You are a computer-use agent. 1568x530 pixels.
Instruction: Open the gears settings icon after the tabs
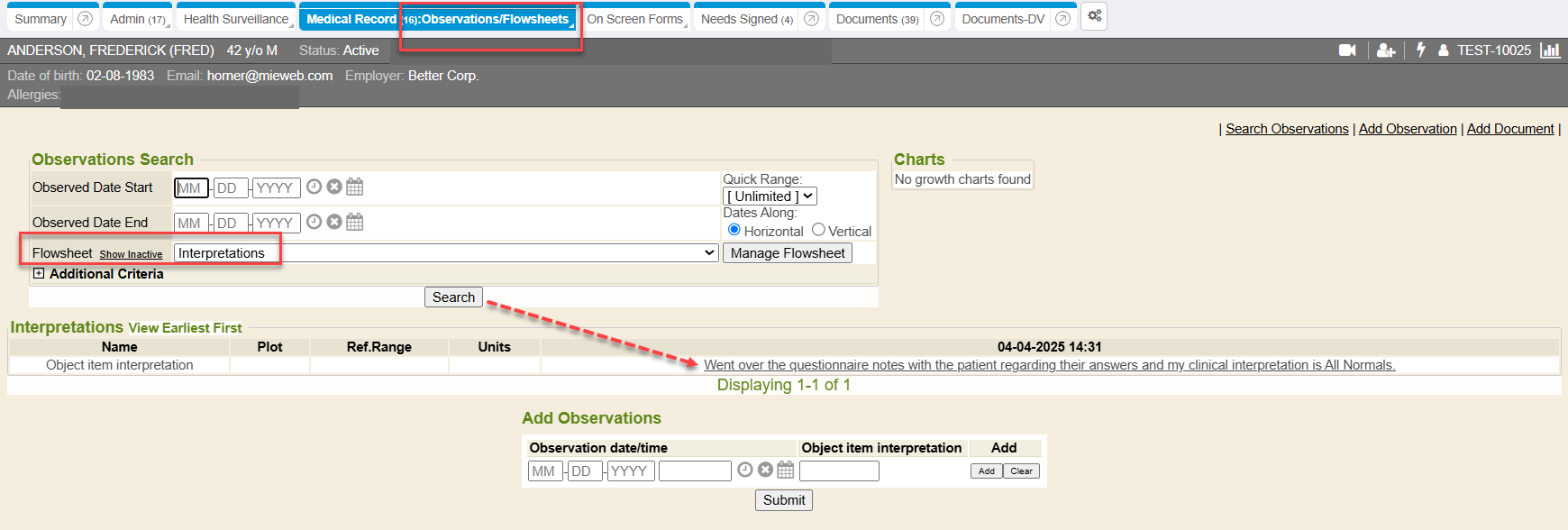click(x=1094, y=16)
